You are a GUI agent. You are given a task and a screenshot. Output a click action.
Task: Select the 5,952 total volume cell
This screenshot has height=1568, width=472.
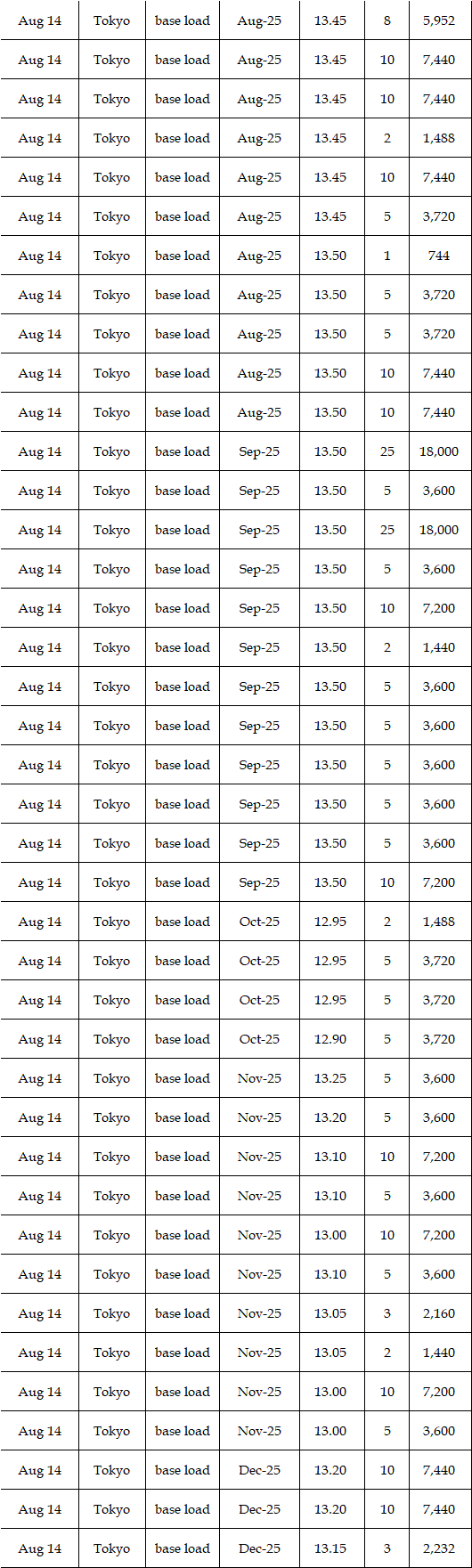point(439,20)
